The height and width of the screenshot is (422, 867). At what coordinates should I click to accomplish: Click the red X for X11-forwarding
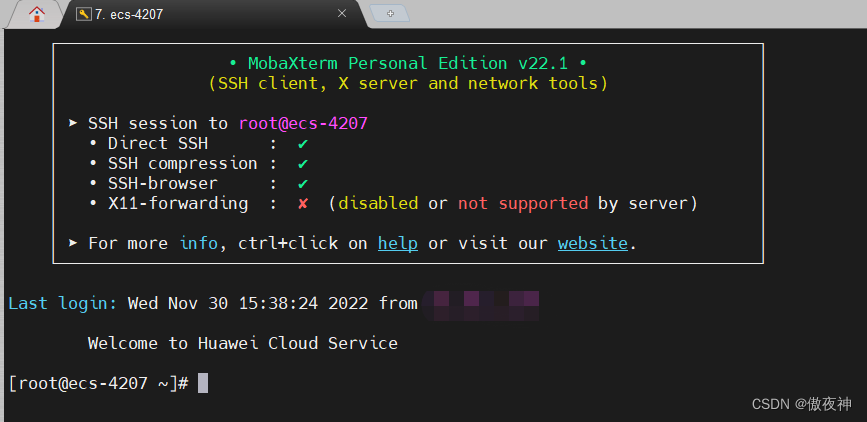coord(302,204)
